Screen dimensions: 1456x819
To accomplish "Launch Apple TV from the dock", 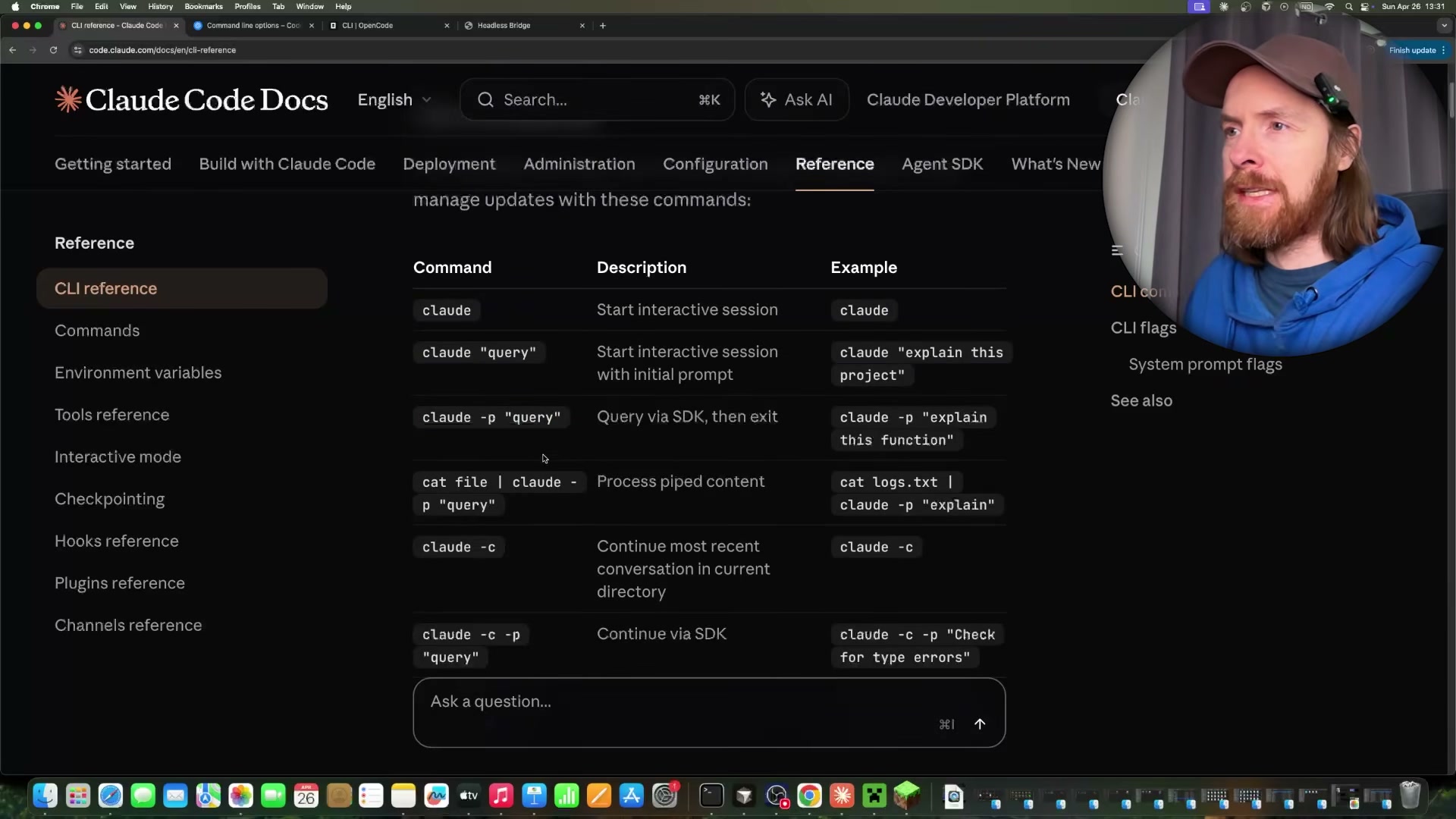I will (x=469, y=795).
